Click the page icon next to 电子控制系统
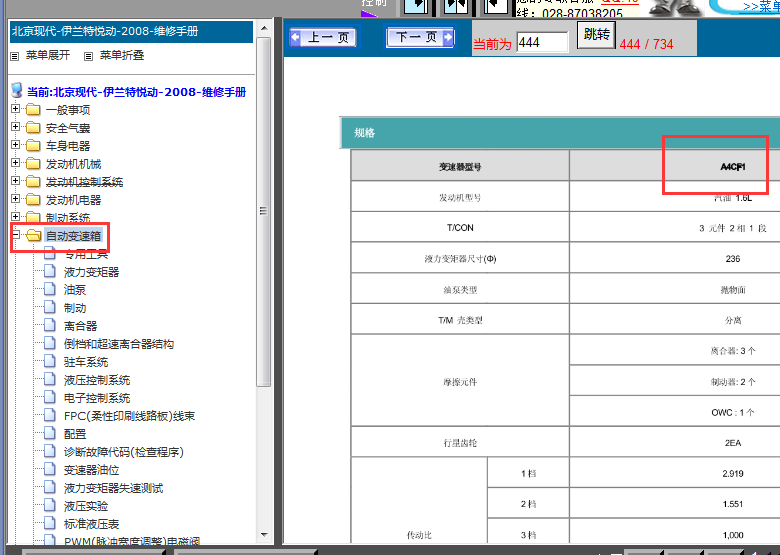Image resolution: width=780 pixels, height=555 pixels. pyautogui.click(x=50, y=397)
